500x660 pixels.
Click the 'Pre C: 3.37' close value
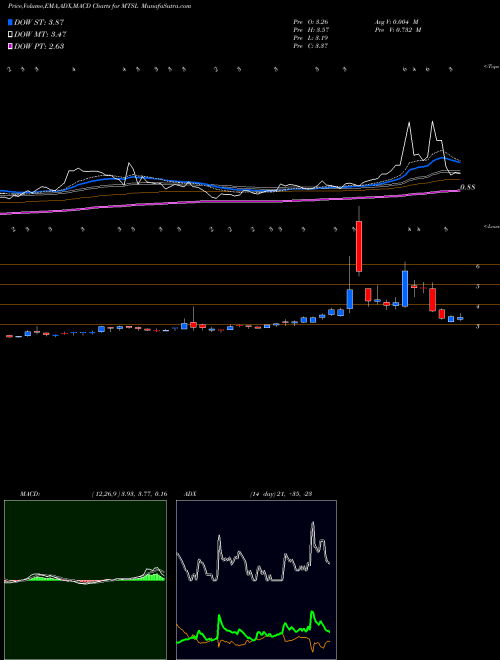tap(311, 46)
